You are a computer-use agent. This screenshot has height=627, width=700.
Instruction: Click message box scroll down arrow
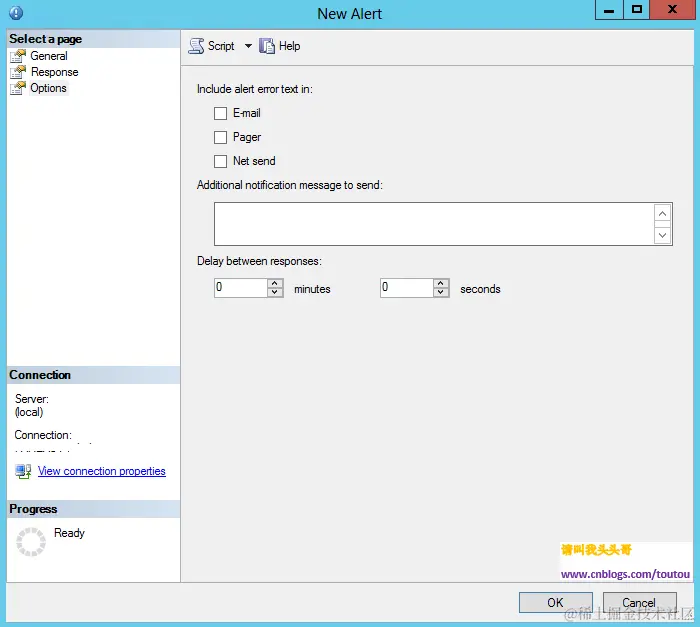tap(662, 235)
